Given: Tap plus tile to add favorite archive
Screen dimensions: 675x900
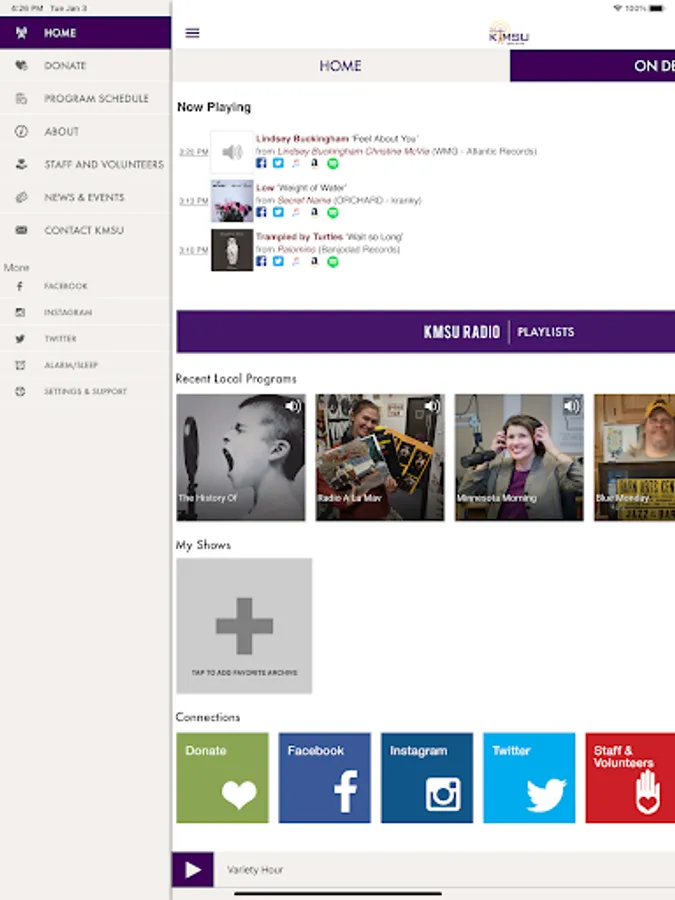Looking at the screenshot, I should click(245, 626).
